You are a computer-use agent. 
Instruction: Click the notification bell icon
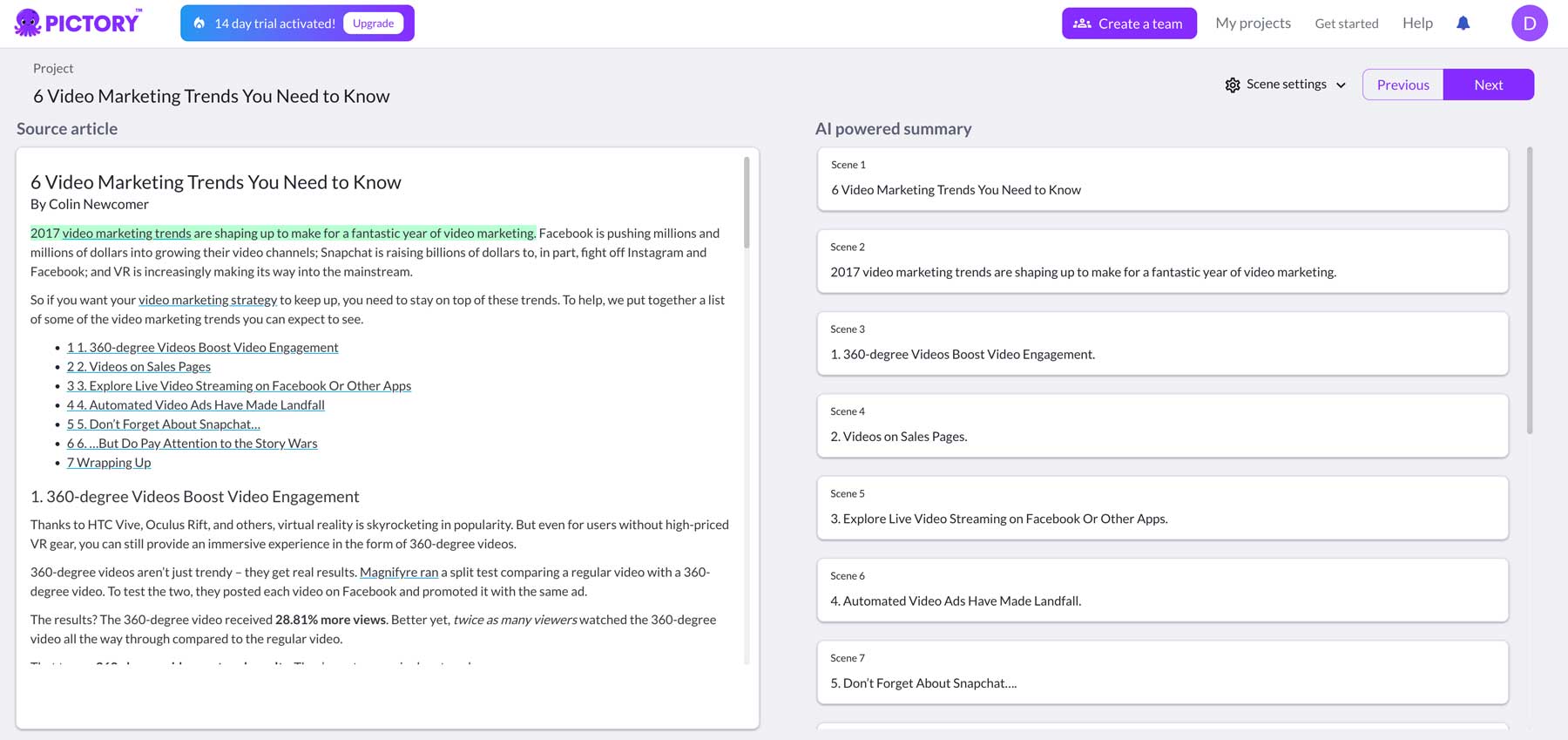point(1463,24)
